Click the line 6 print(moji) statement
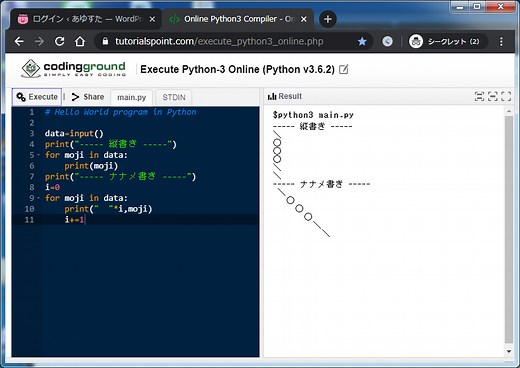This screenshot has height=368, width=520. point(91,166)
